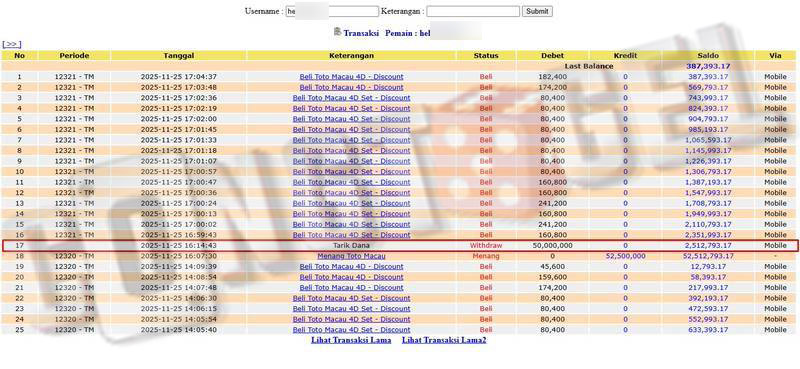Click the 52,512,793.17 saldo value
Viewport: 800px width, 369px height.
pyautogui.click(x=708, y=256)
